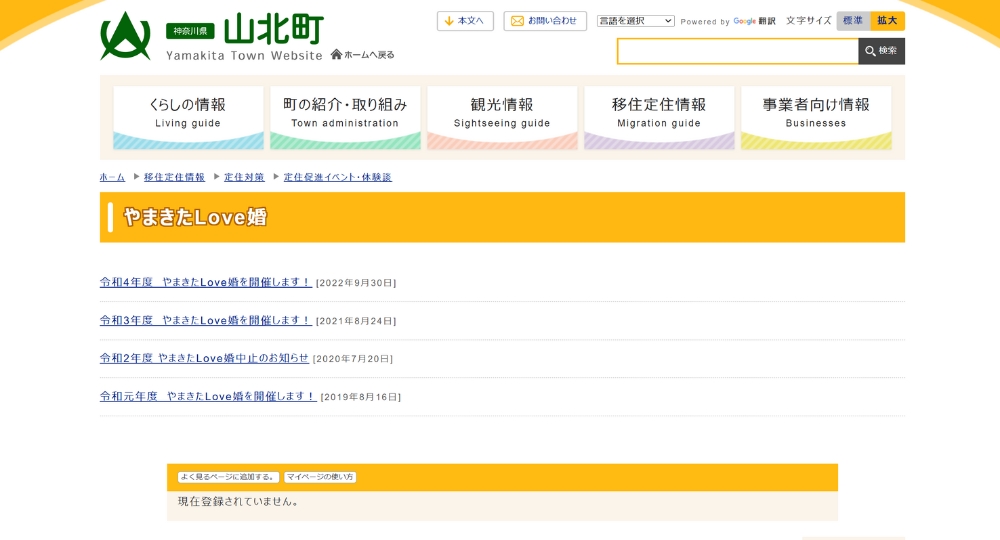The width and height of the screenshot is (1000, 540).
Task: Jump to main content via 本文へ
Action: click(x=465, y=21)
